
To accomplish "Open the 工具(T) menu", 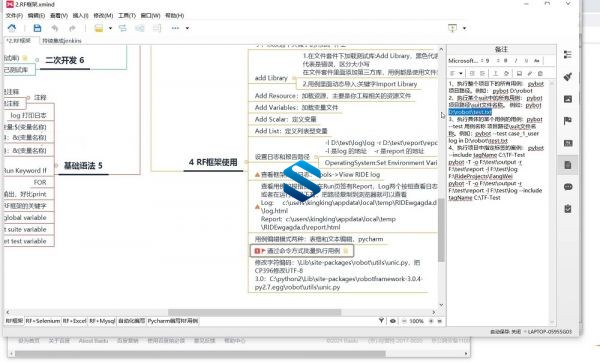I will click(127, 16).
